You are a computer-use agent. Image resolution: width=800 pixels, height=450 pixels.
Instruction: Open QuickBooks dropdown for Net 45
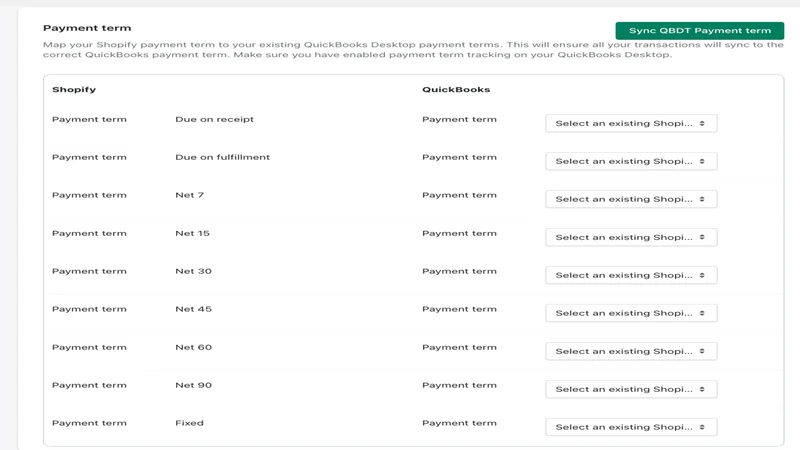631,313
